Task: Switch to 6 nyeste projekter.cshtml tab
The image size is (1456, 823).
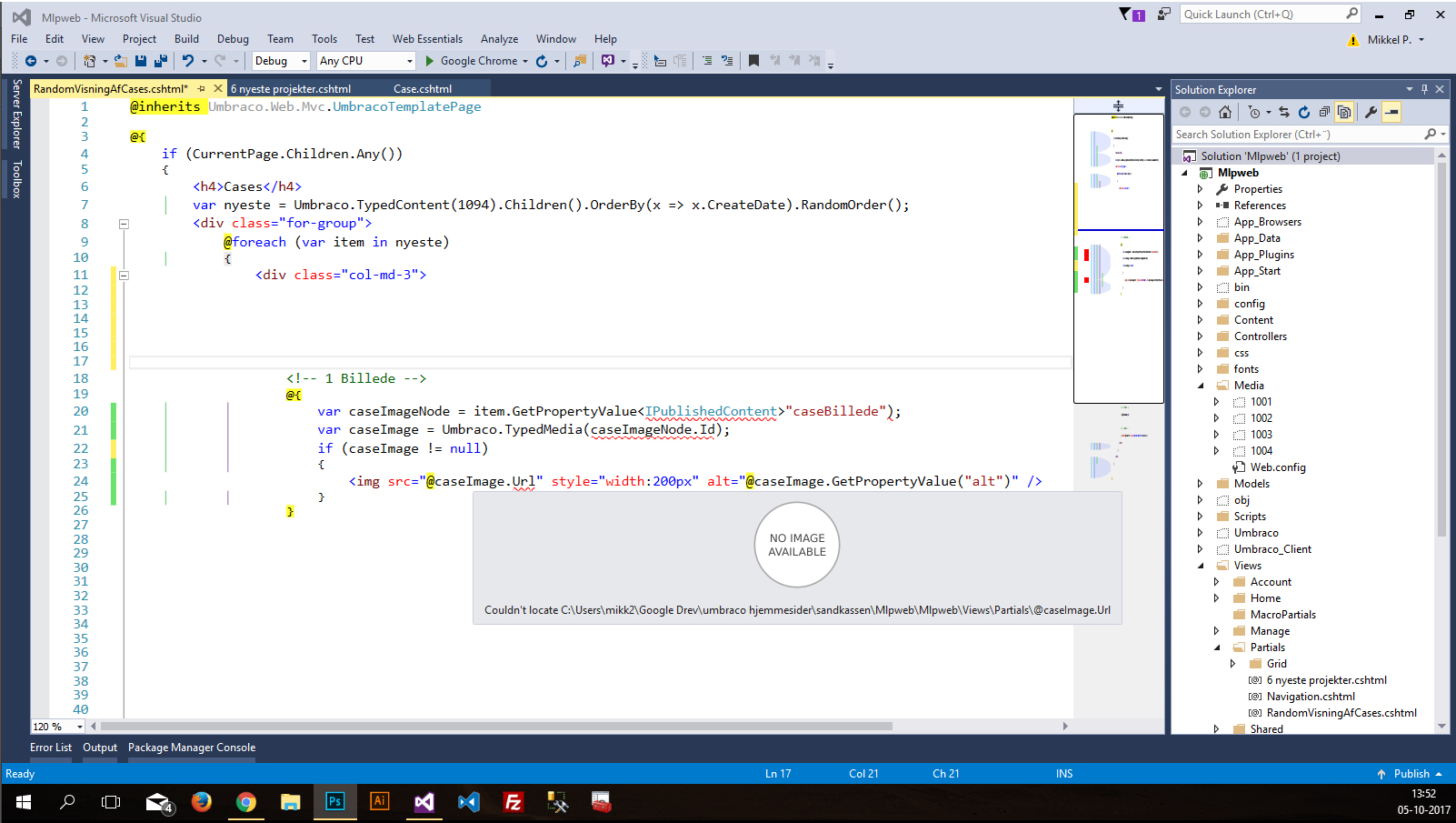Action: pos(291,89)
